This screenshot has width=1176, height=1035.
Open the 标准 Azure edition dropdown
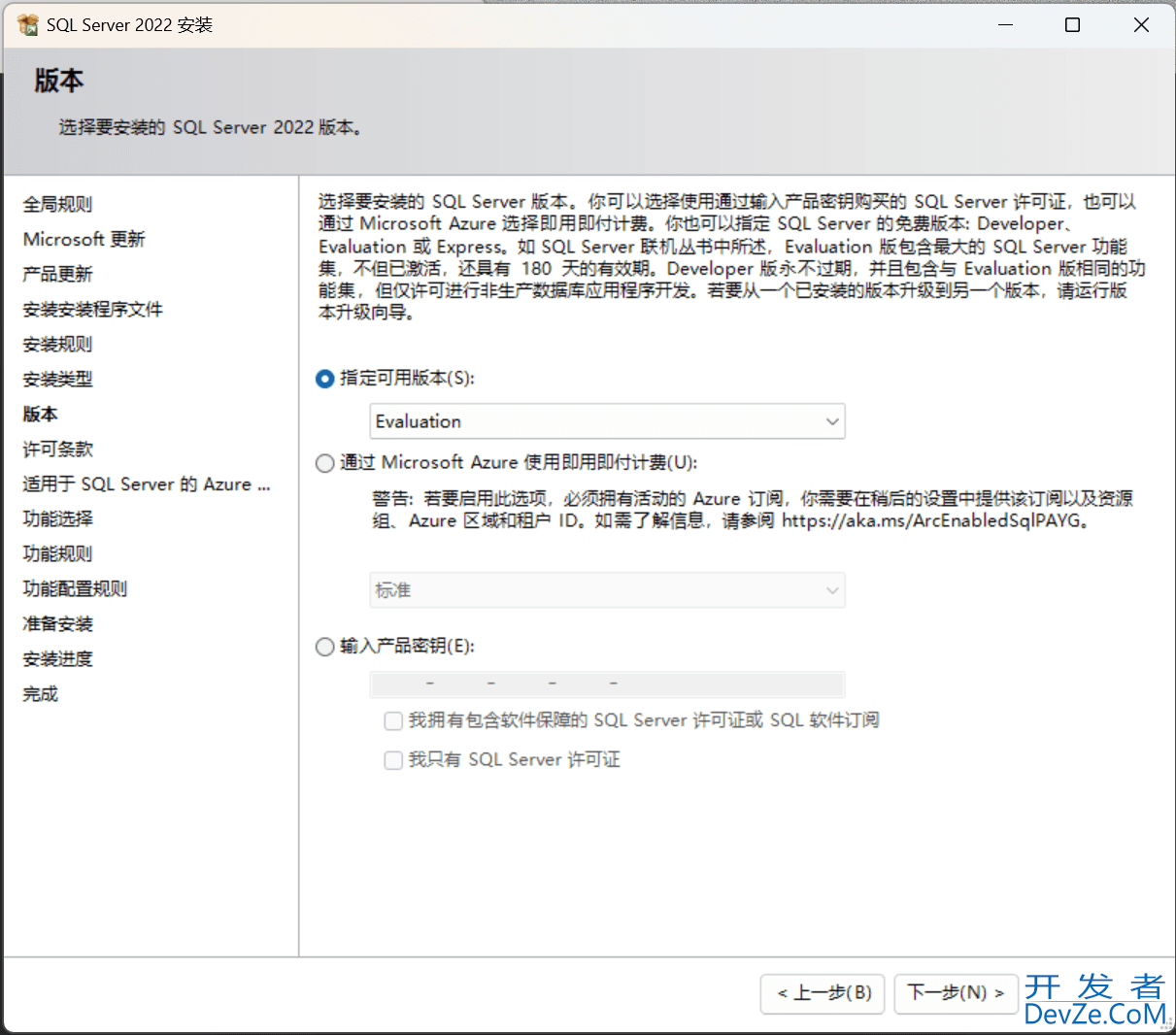coord(608,590)
